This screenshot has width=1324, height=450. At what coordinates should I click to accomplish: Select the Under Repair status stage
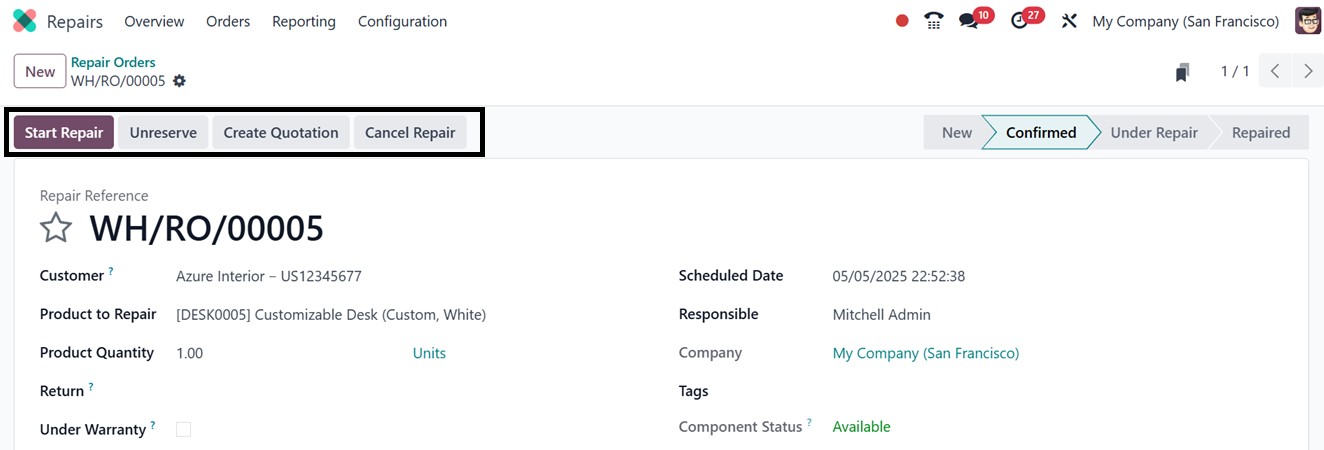[1153, 133]
